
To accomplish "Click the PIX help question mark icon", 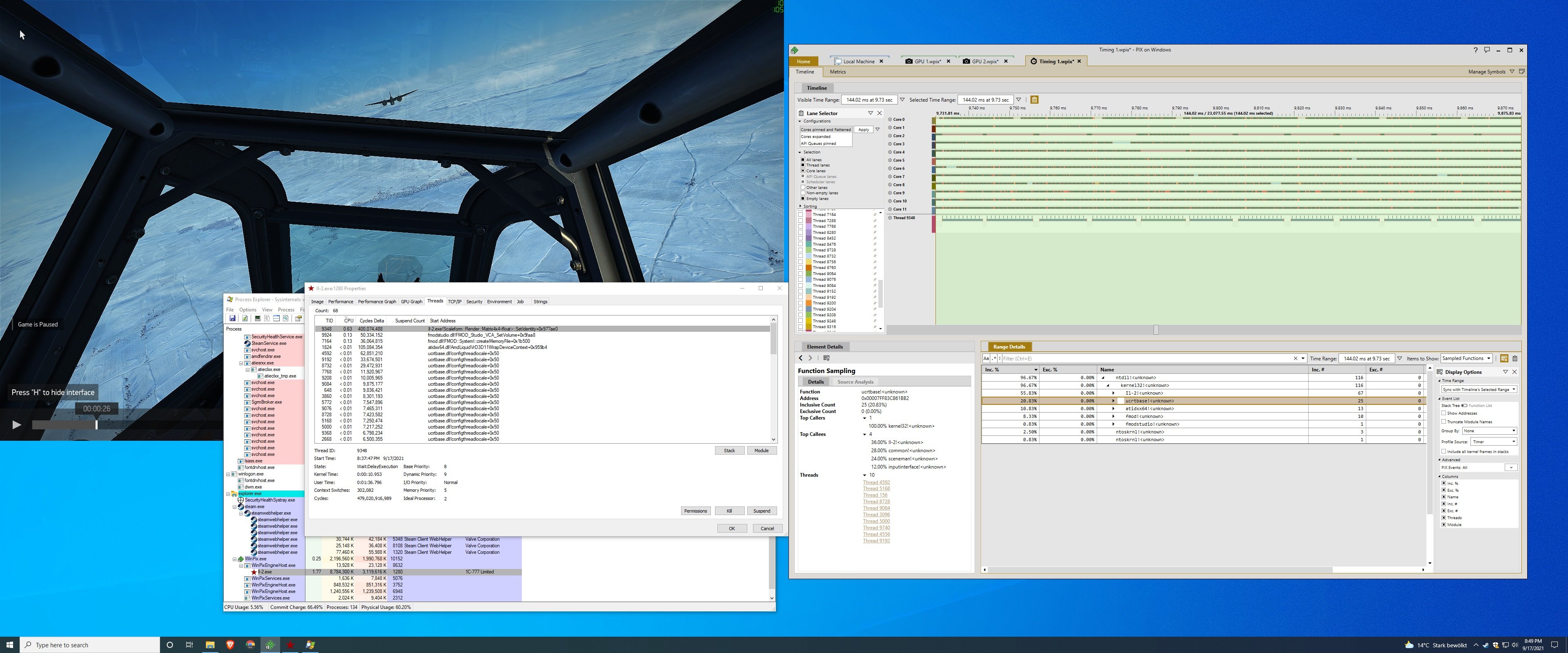I will point(1475,50).
